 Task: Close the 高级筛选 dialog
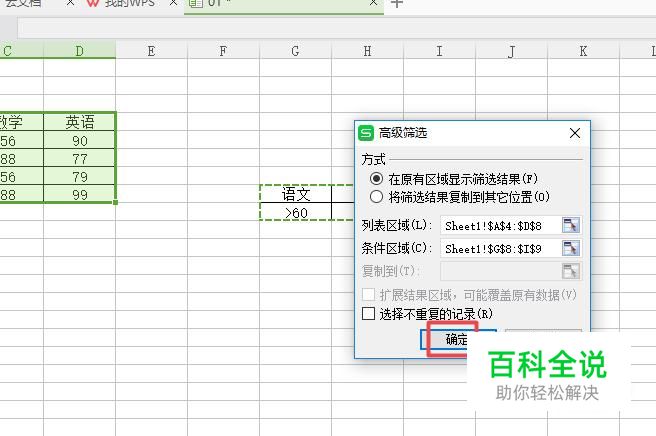click(x=575, y=133)
